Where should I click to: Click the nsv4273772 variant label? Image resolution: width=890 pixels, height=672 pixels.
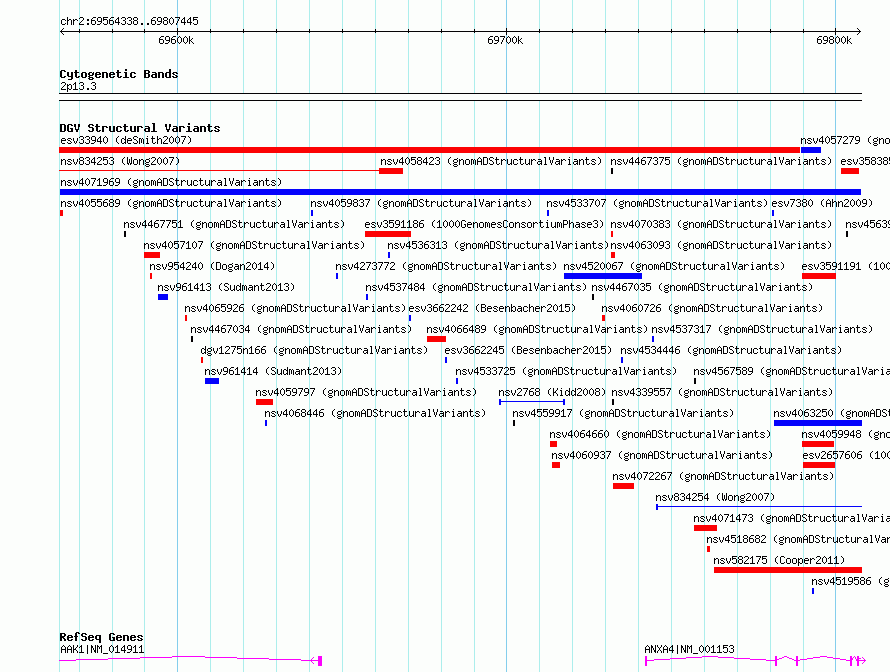pos(446,266)
